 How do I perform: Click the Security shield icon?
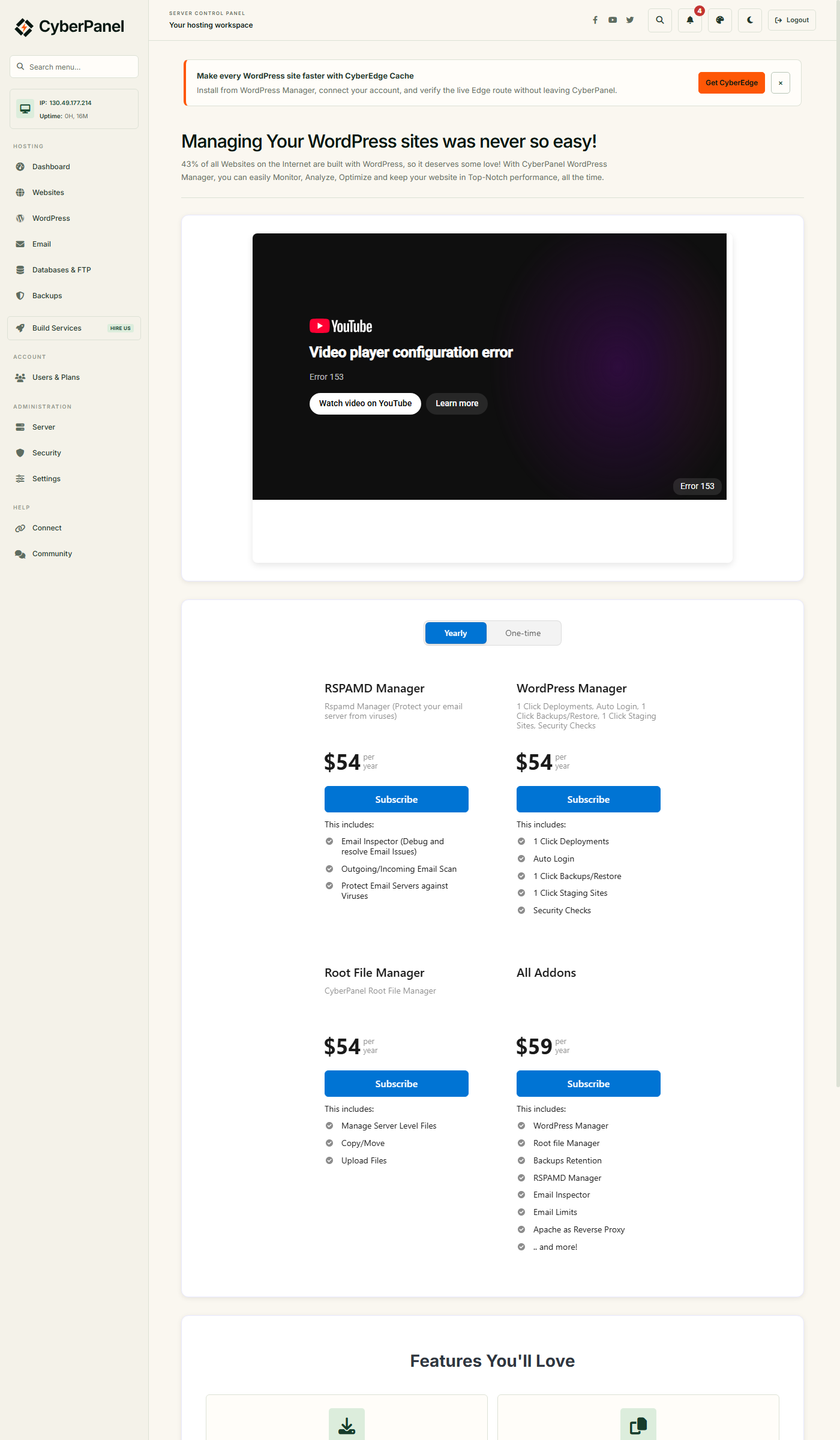pos(20,453)
